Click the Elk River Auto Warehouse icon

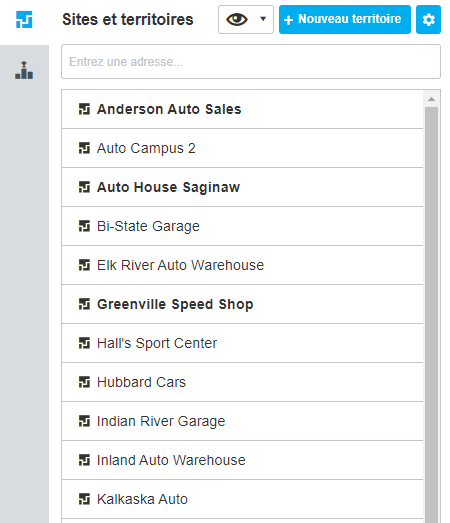84,265
